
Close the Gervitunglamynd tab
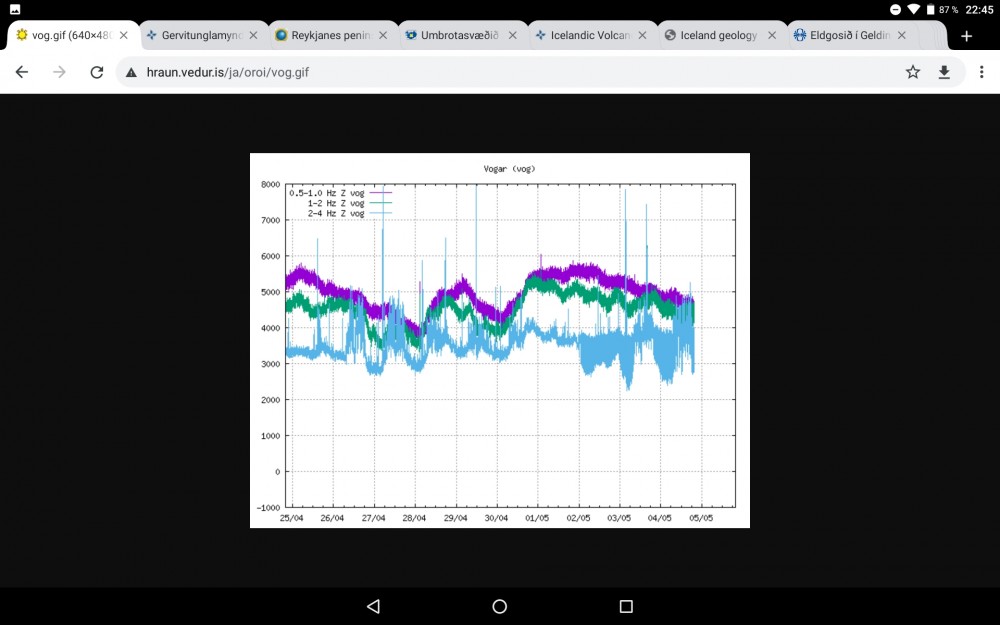click(253, 33)
